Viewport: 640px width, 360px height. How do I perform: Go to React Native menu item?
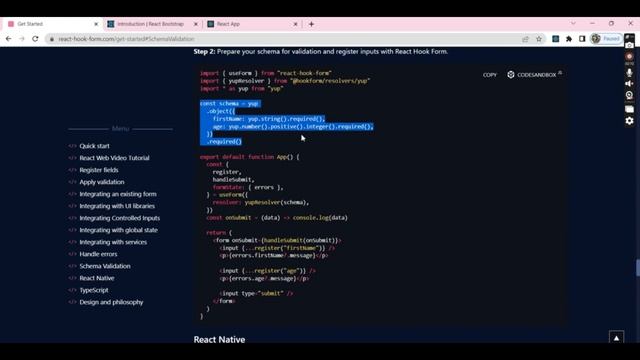(x=97, y=278)
